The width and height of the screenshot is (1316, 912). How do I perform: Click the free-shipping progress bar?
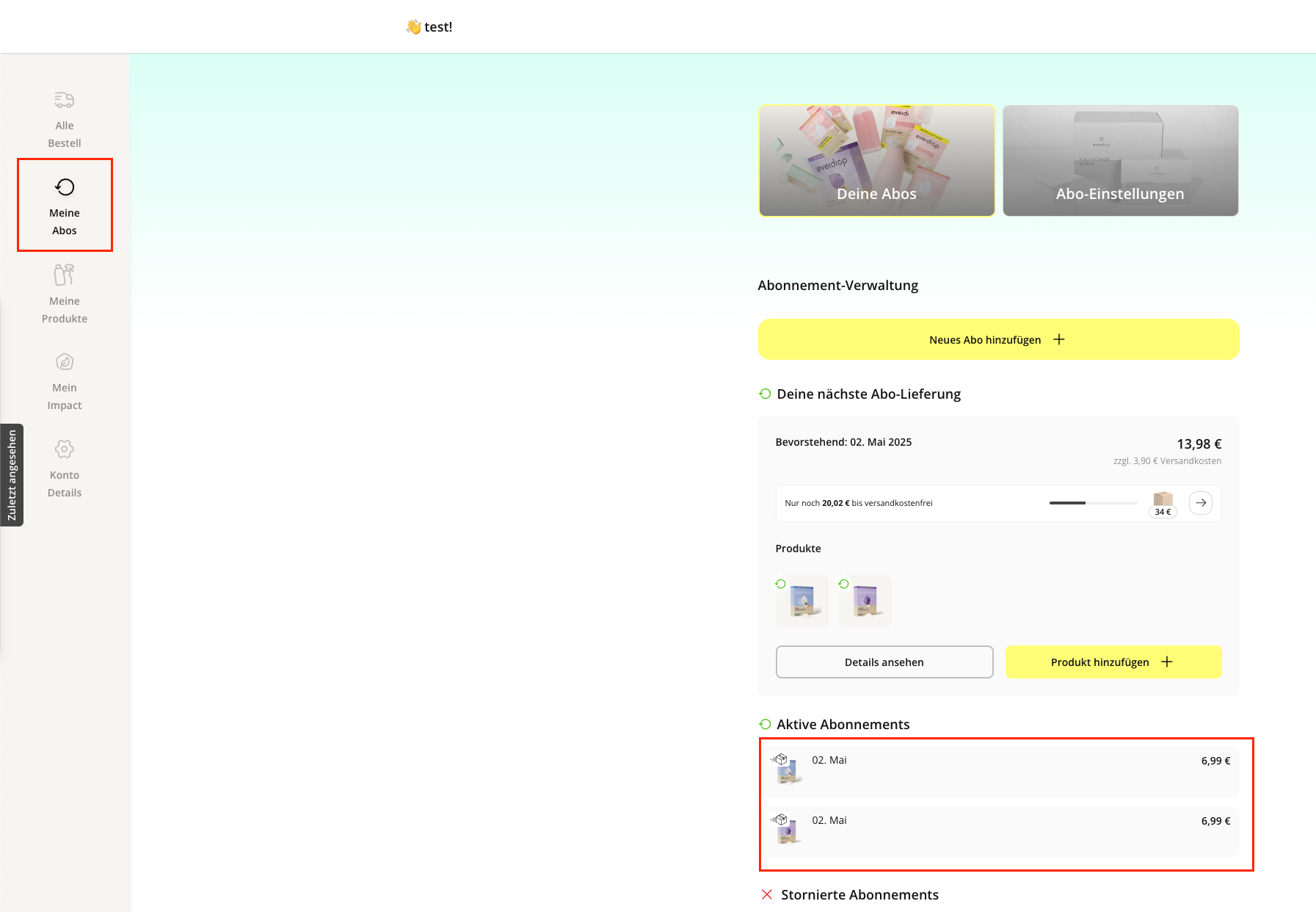coord(1092,503)
